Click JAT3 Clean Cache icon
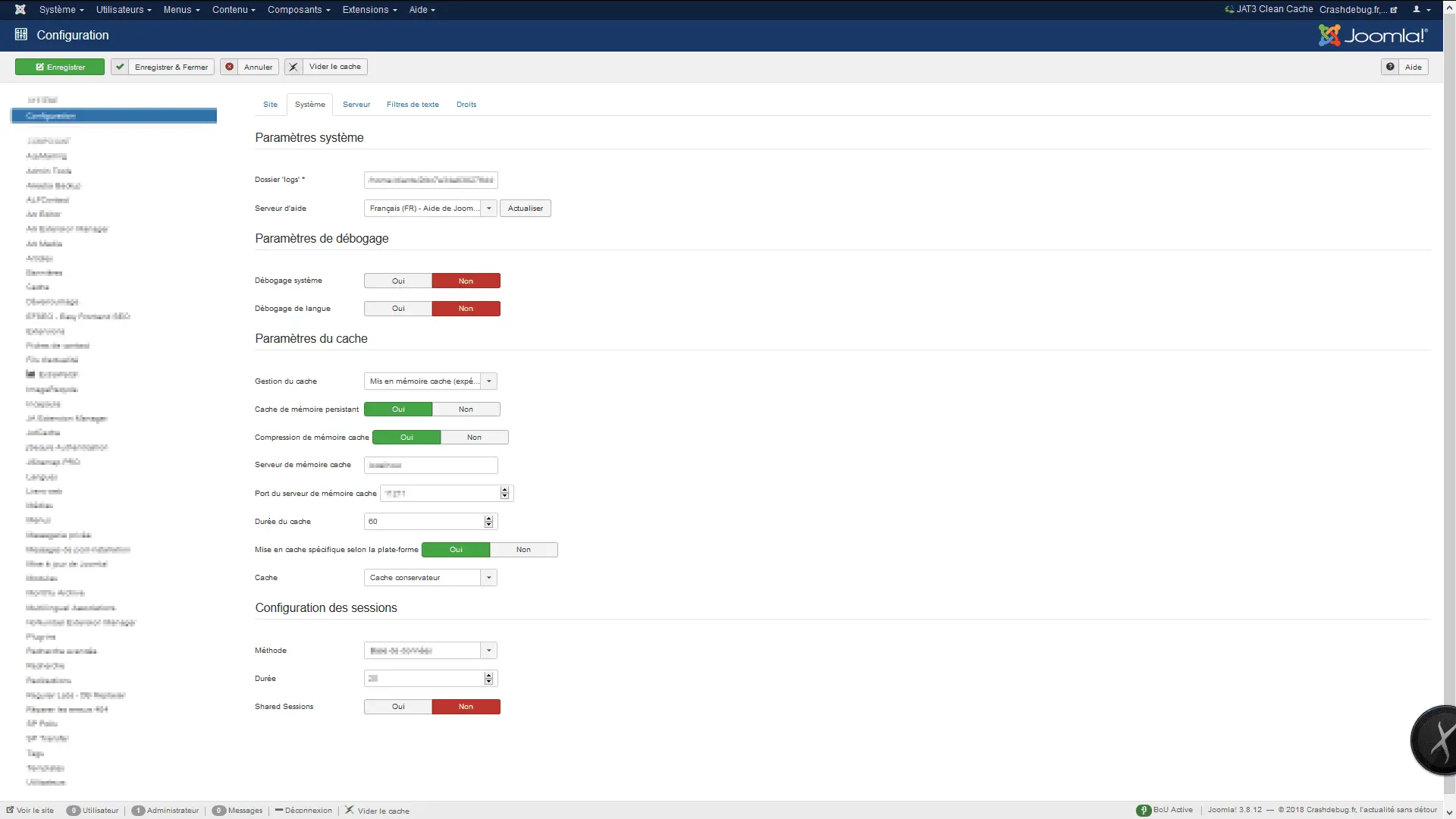The image size is (1456, 819). [x=1229, y=9]
